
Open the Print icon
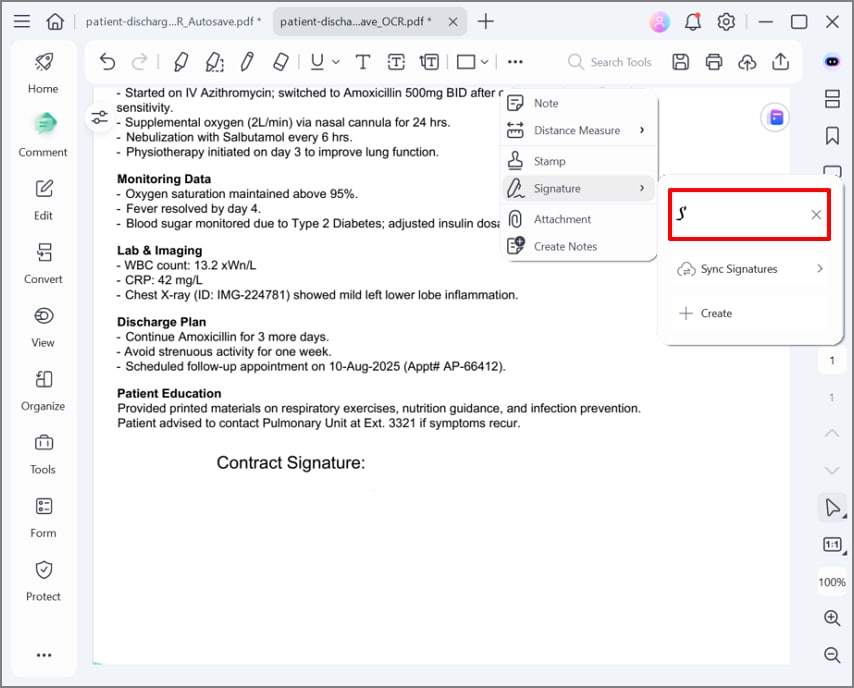click(713, 62)
